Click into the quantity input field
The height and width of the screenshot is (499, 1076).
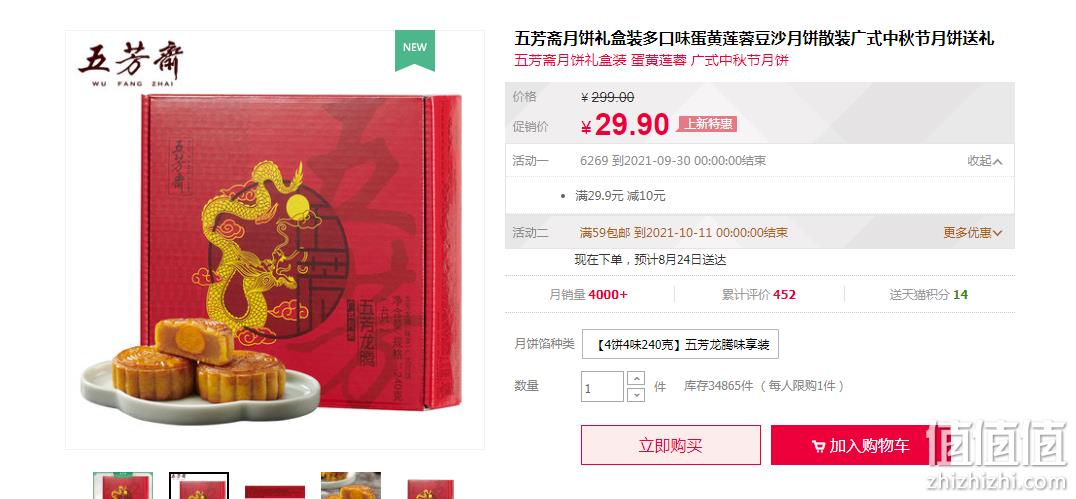(x=603, y=386)
